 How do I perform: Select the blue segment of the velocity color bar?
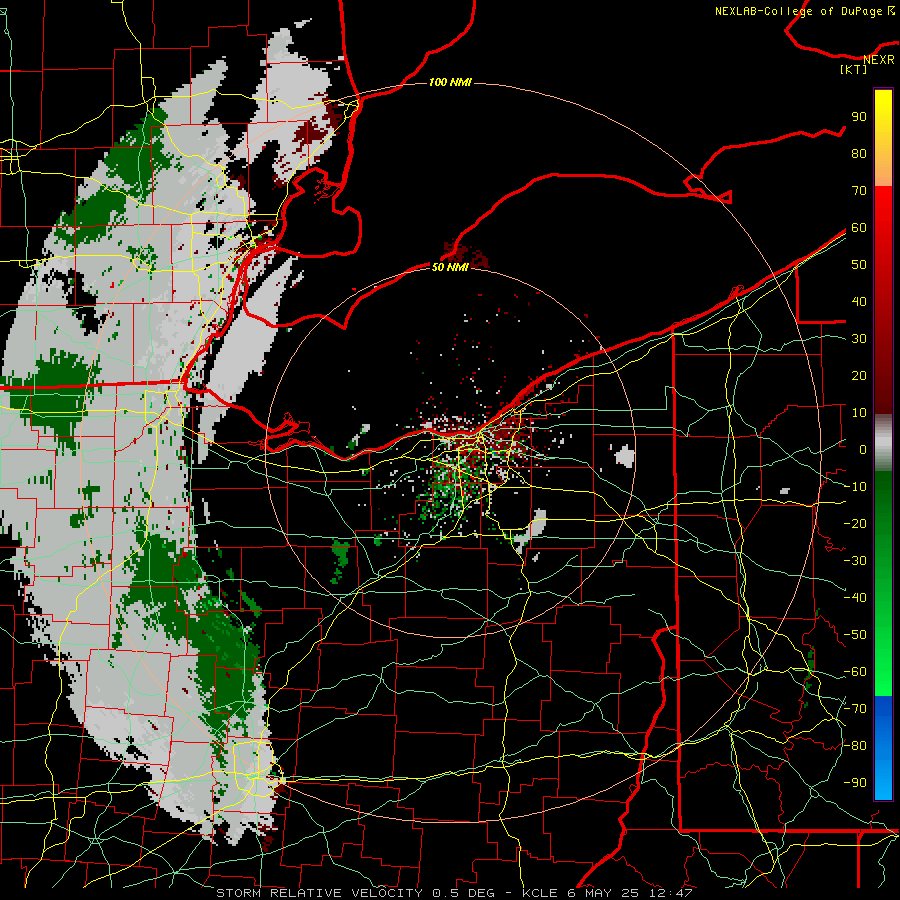point(883,747)
